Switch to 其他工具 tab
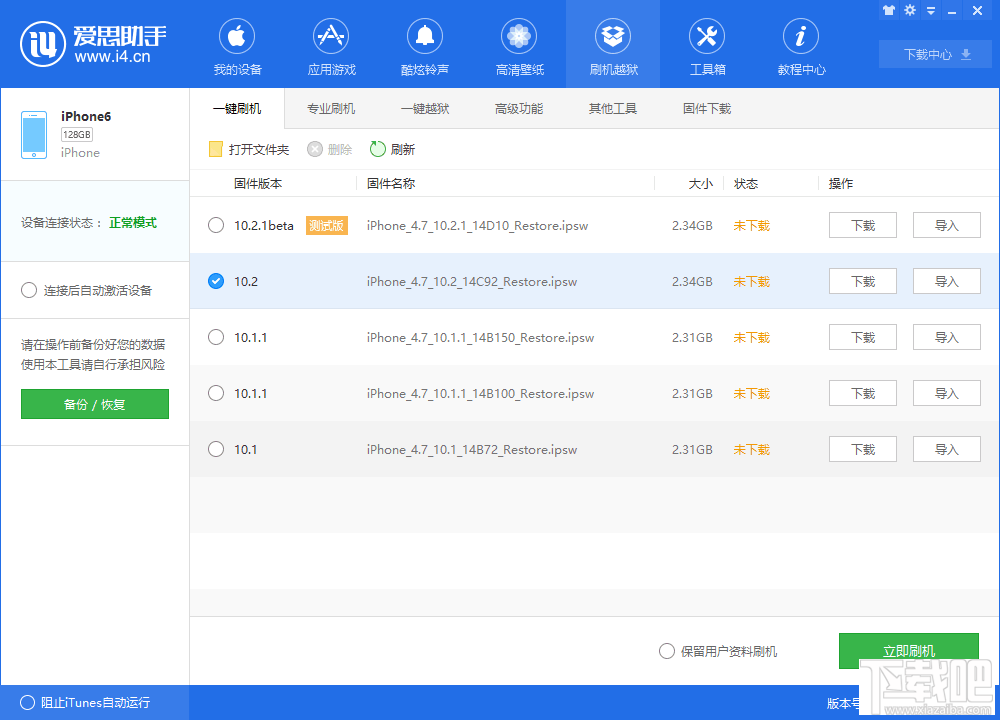This screenshot has height=720, width=1000. (x=613, y=108)
